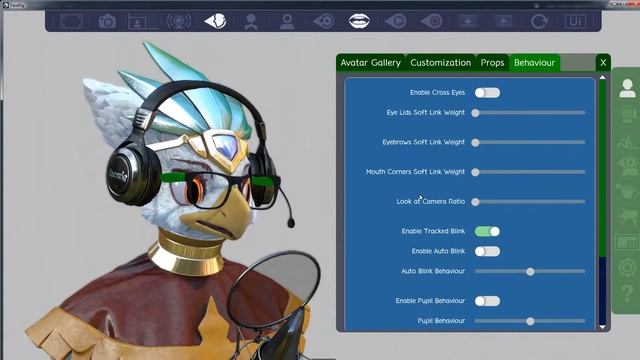Click the Eye Lids Soft Link Weight label

[426, 112]
